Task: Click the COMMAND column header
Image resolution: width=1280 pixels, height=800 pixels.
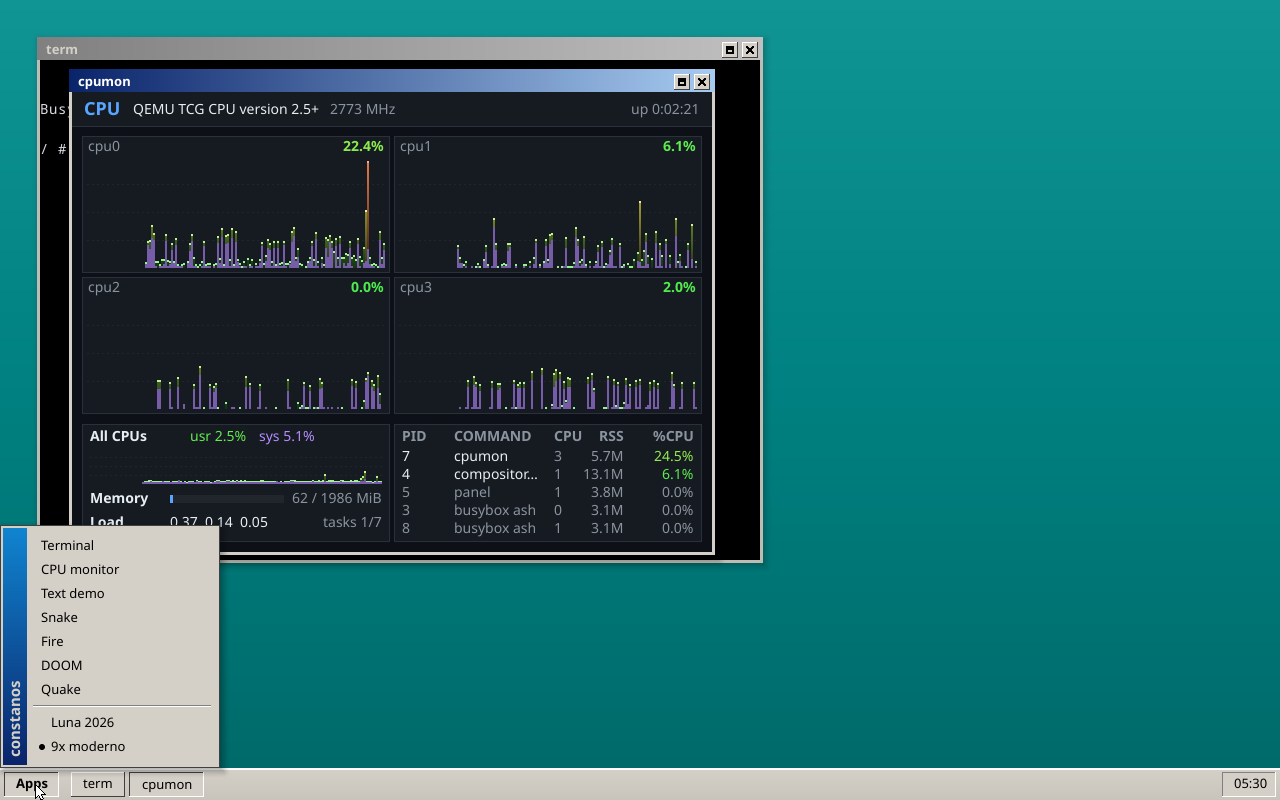Action: tap(492, 436)
